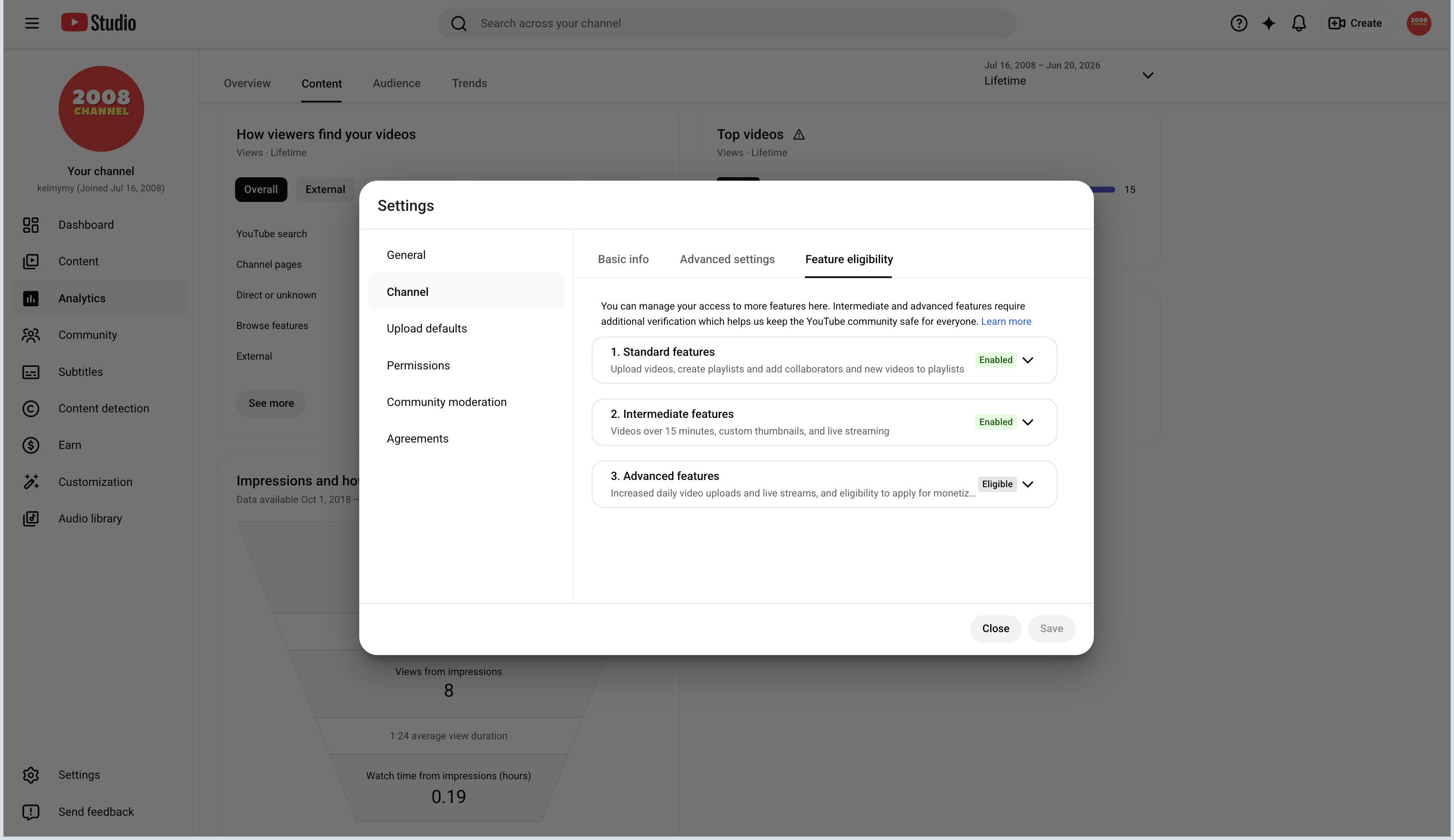The image size is (1454, 840).
Task: Select Agreements in settings menu
Action: point(466,439)
